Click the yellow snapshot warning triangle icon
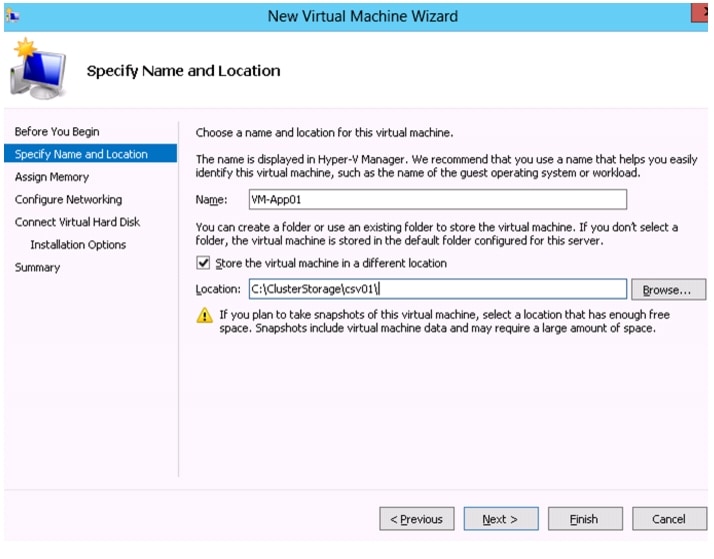The image size is (714, 559). [x=204, y=315]
